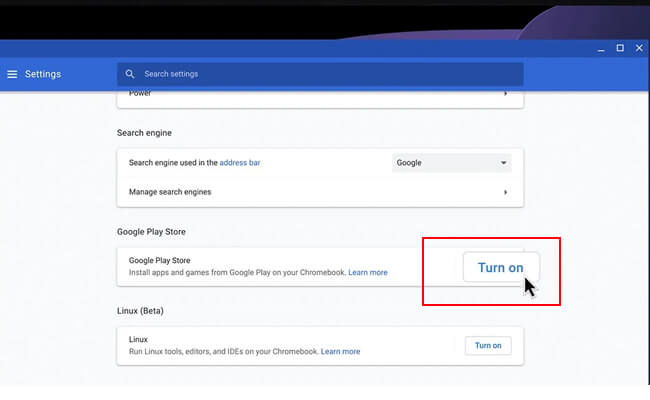Click the Linux row description text
Screen dimensions: 650x400
222,352
